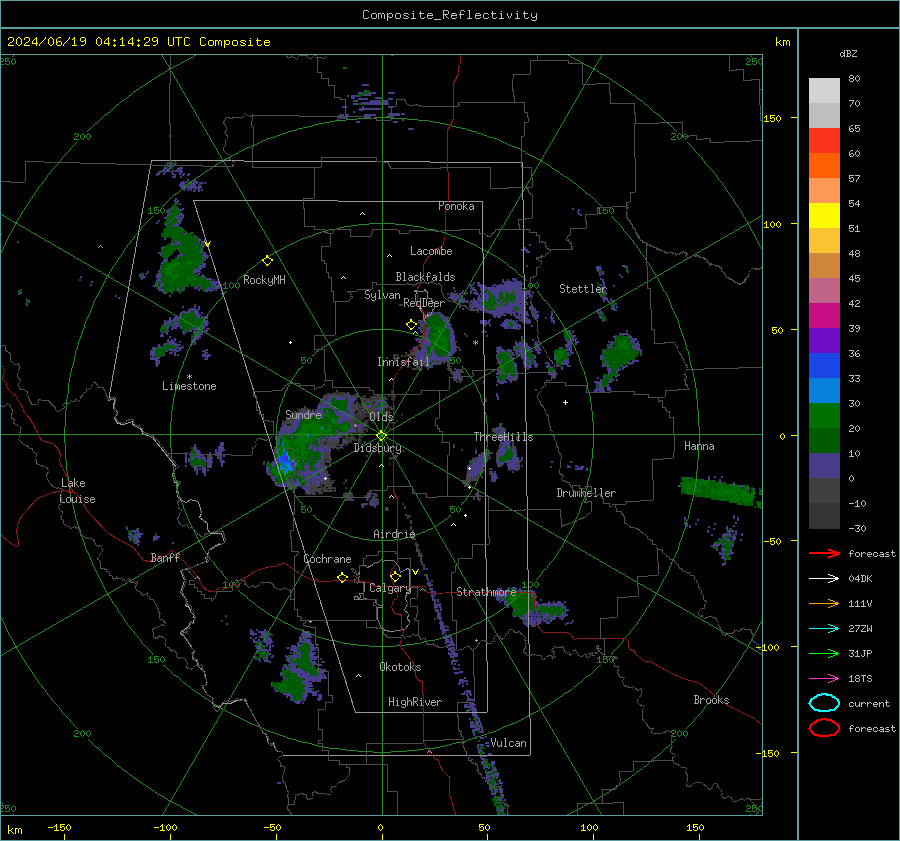Select the light gray 80-70 dBZ swatch
This screenshot has height=841, width=900.
(824, 91)
